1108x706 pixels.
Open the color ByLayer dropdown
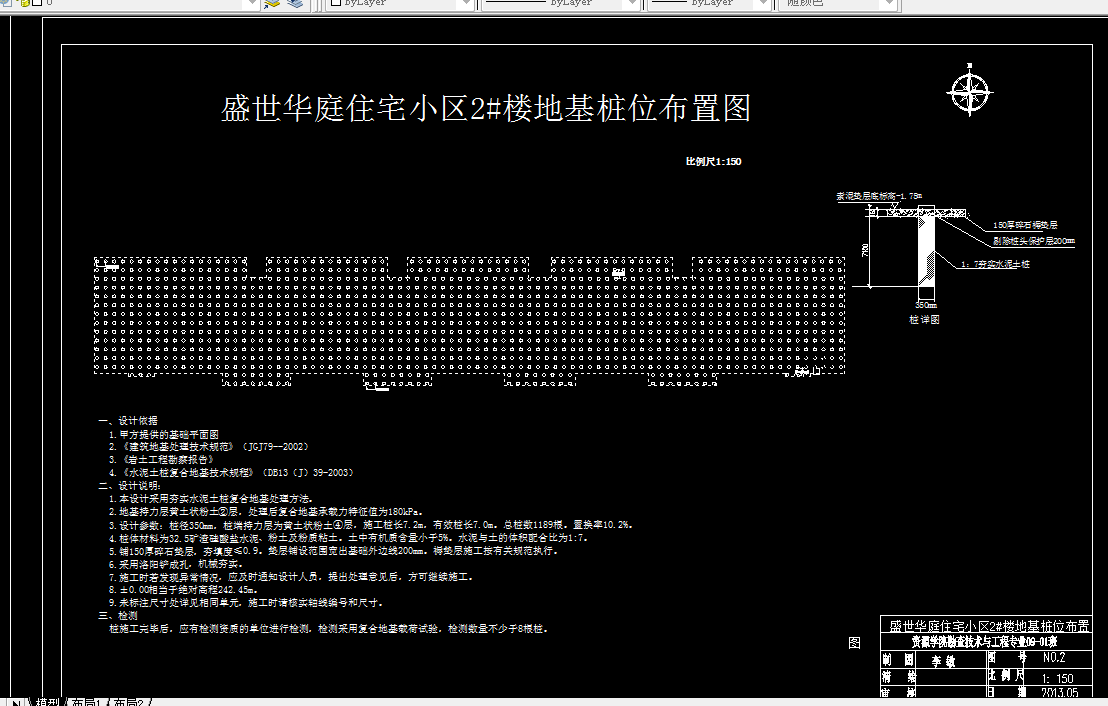465,4
